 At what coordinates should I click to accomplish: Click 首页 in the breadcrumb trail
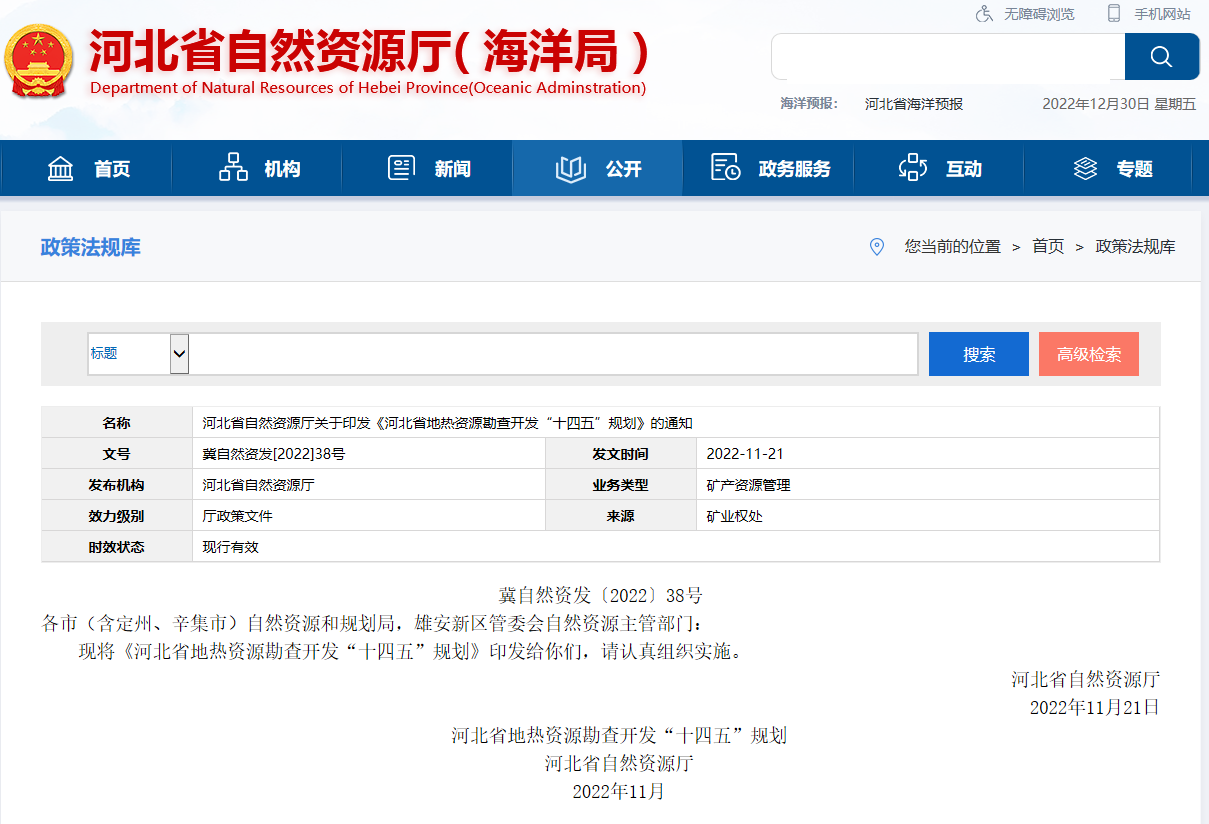coord(1047,247)
